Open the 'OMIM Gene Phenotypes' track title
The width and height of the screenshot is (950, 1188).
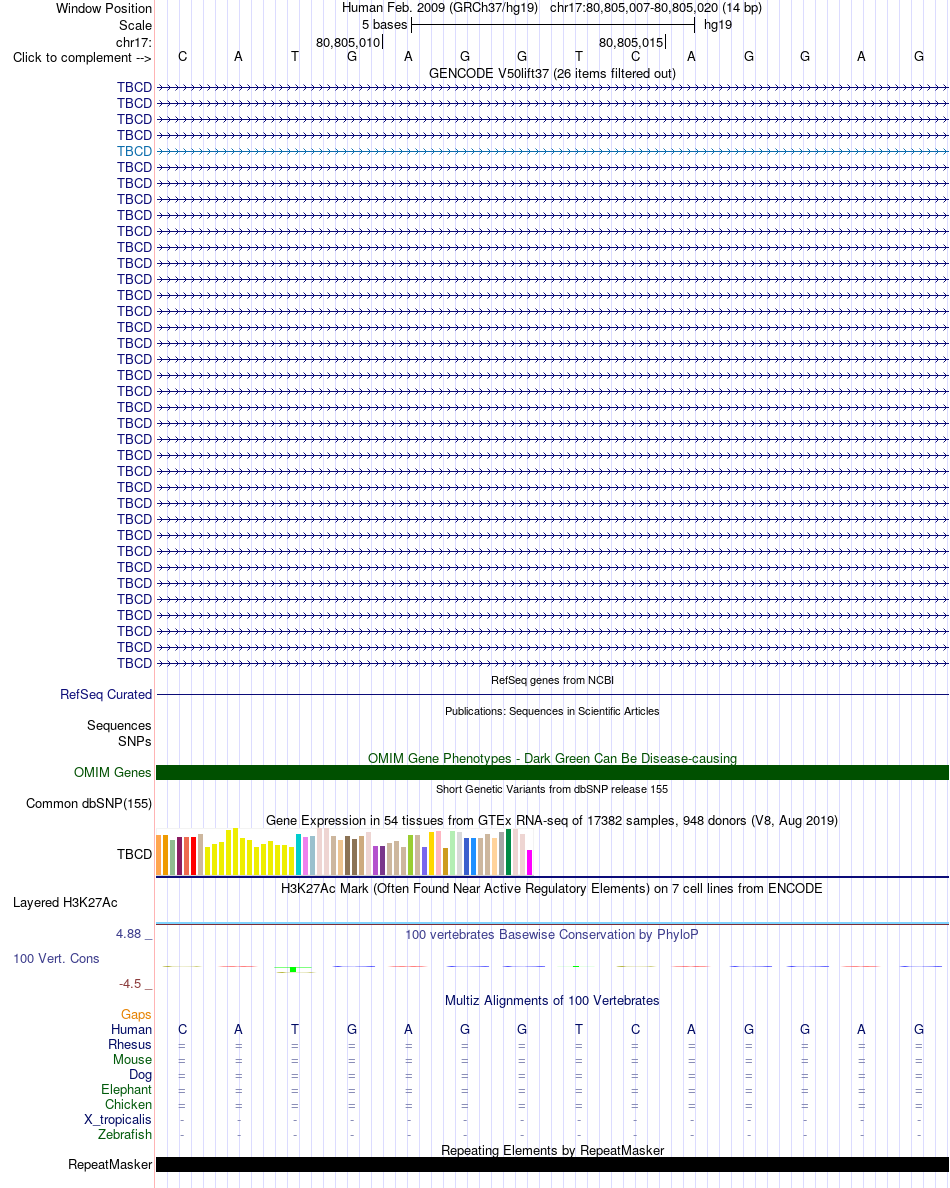tap(552, 758)
